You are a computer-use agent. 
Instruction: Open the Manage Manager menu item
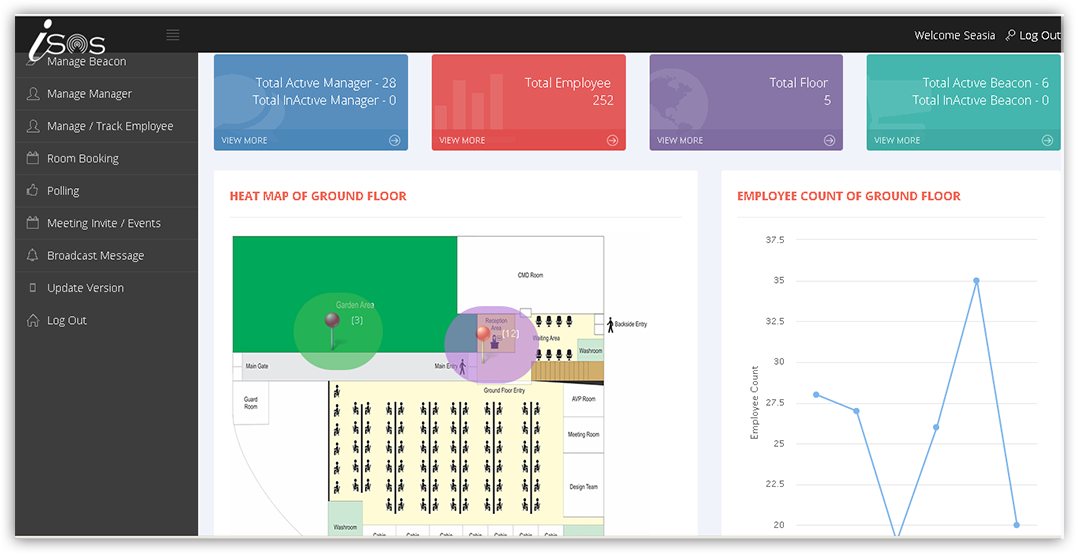tap(106, 93)
